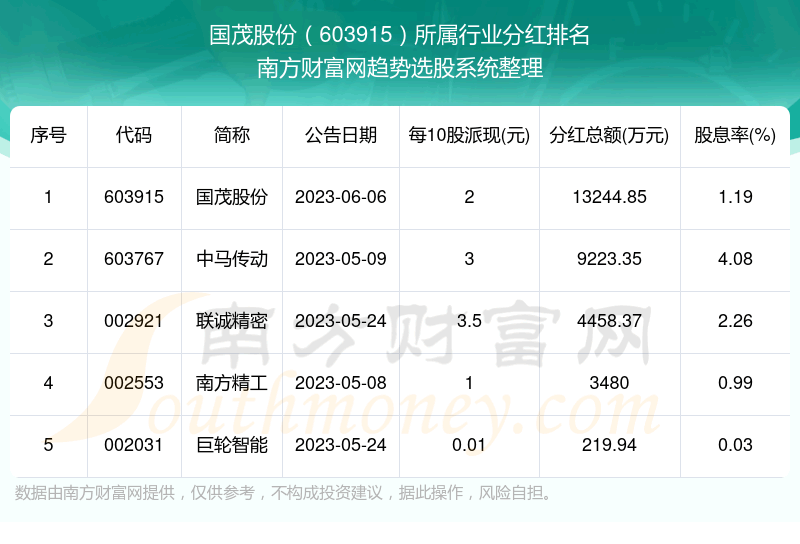Select dividend total 3480
The width and height of the screenshot is (800, 544).
coord(609,383)
